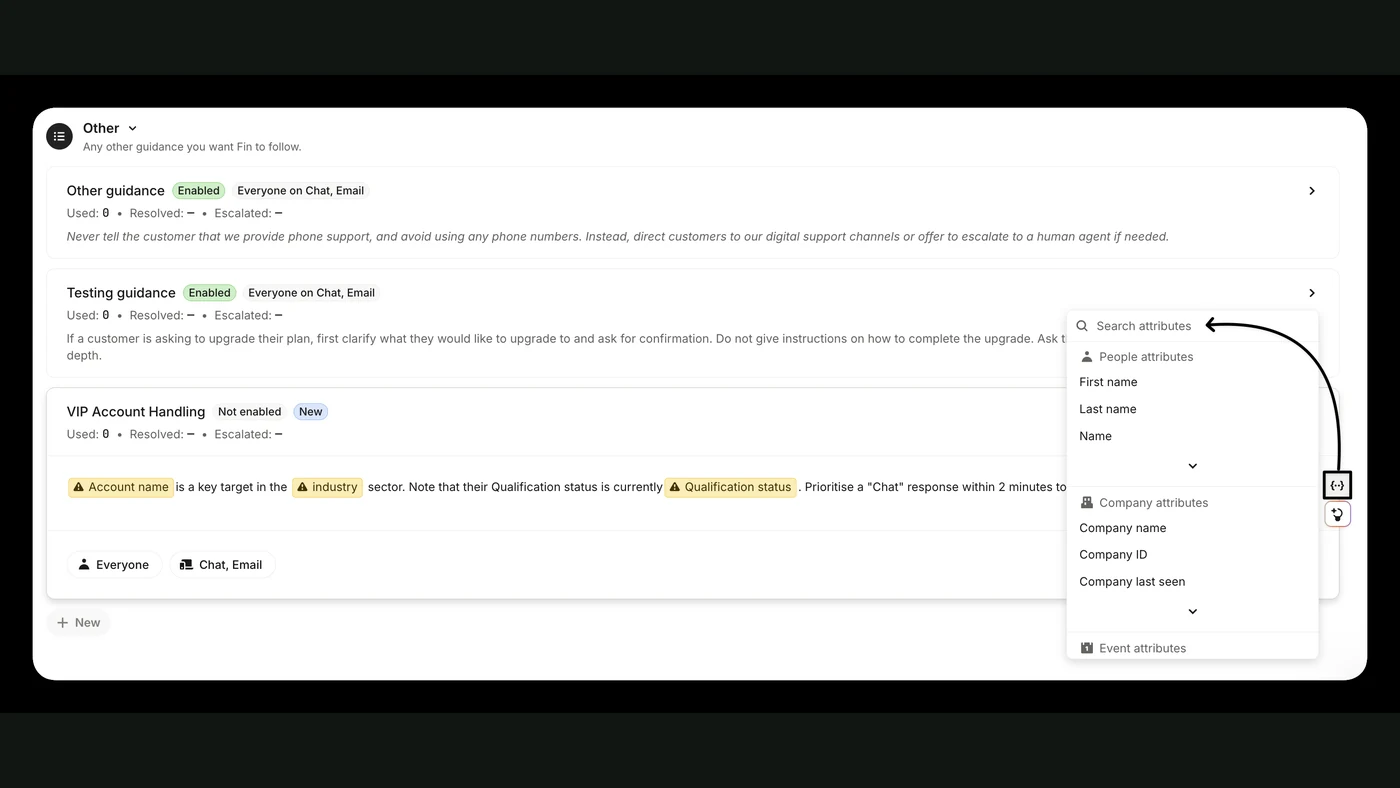Click the warning icon in Account name chip
1400x788 pixels.
coord(79,487)
